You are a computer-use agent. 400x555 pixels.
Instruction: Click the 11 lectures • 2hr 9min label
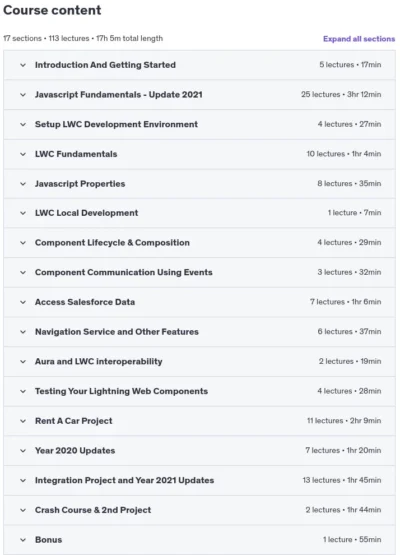(x=344, y=421)
